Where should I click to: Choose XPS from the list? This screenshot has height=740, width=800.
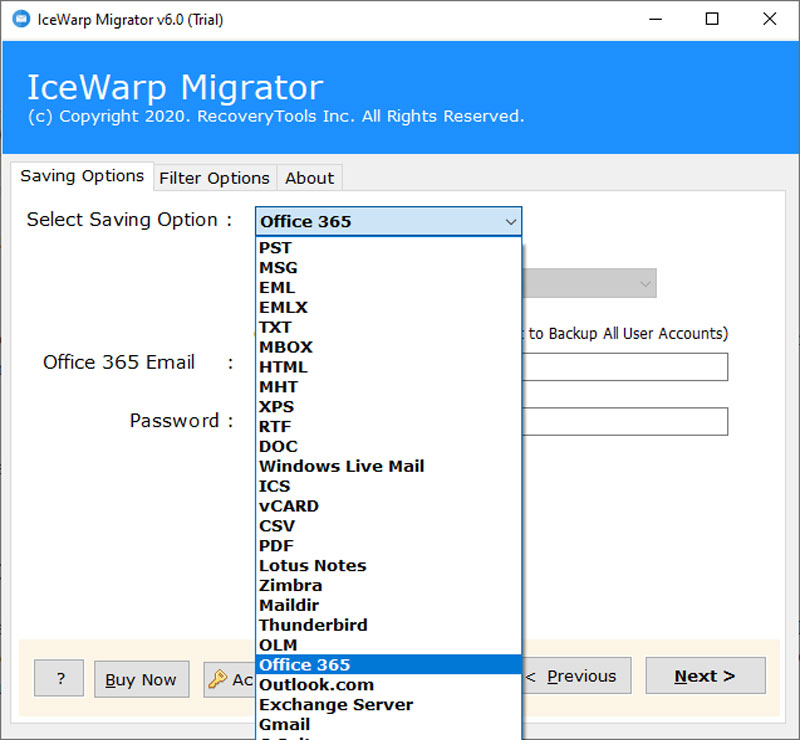coord(388,407)
